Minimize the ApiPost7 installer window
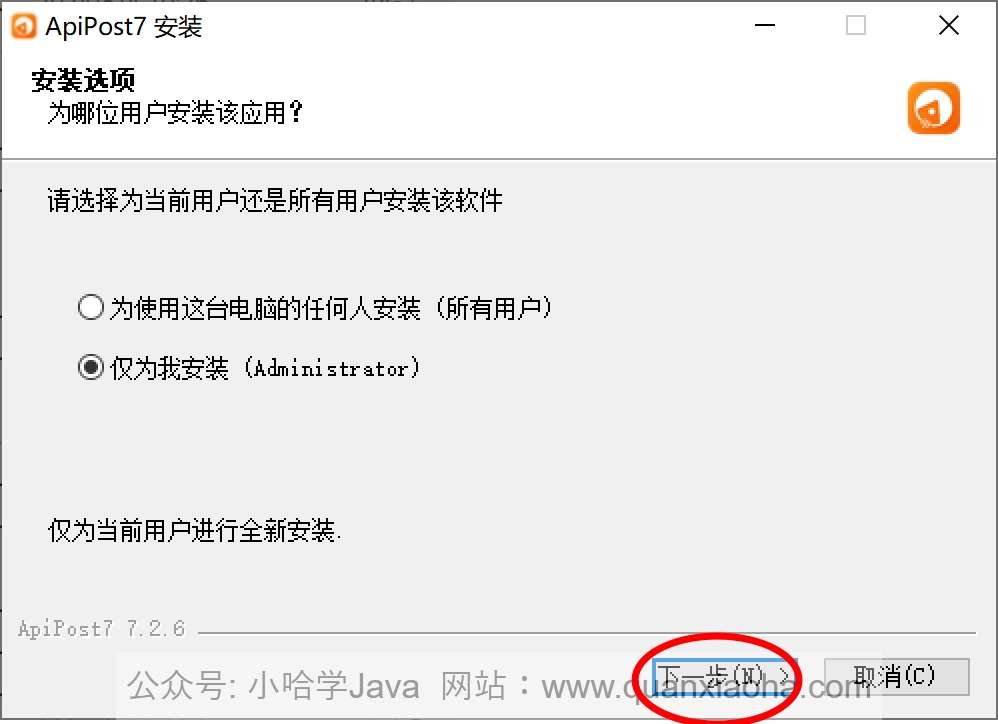Screen dimensions: 998x724 (x=764, y=25)
